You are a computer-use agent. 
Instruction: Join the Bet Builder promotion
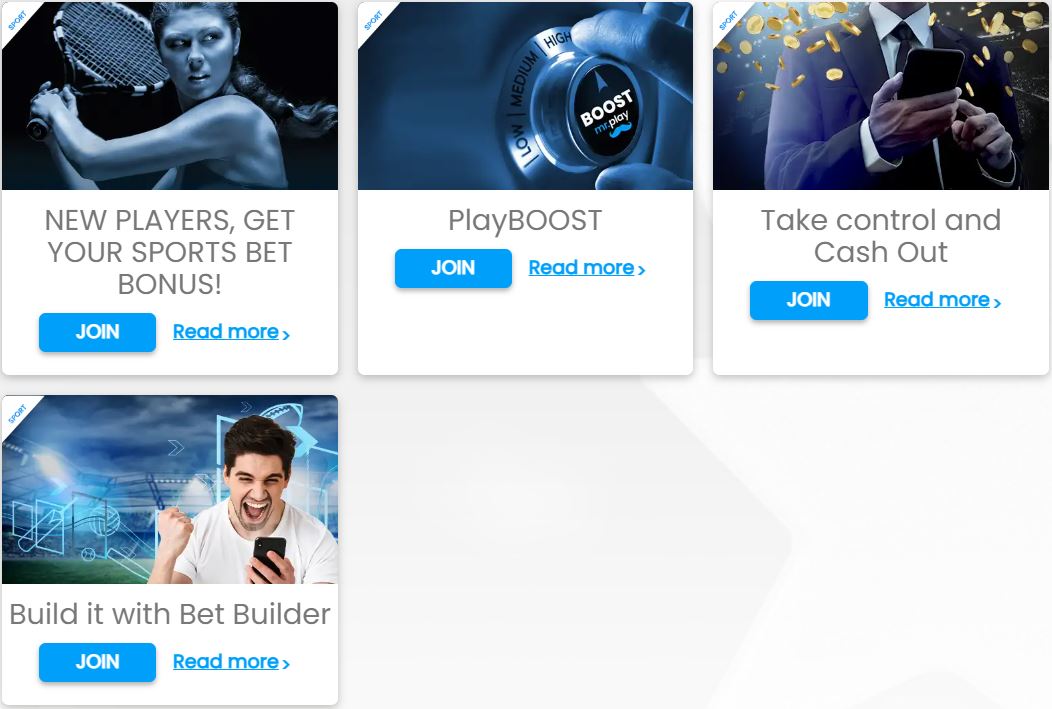97,662
